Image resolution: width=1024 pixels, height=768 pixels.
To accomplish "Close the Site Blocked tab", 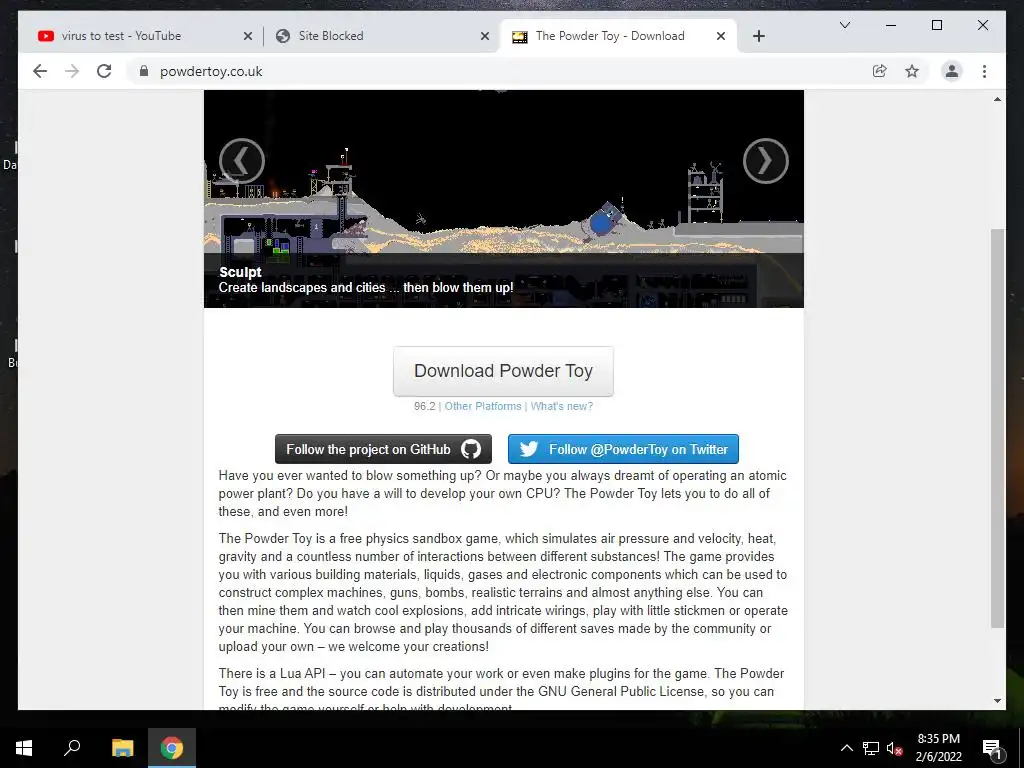I will (x=485, y=36).
